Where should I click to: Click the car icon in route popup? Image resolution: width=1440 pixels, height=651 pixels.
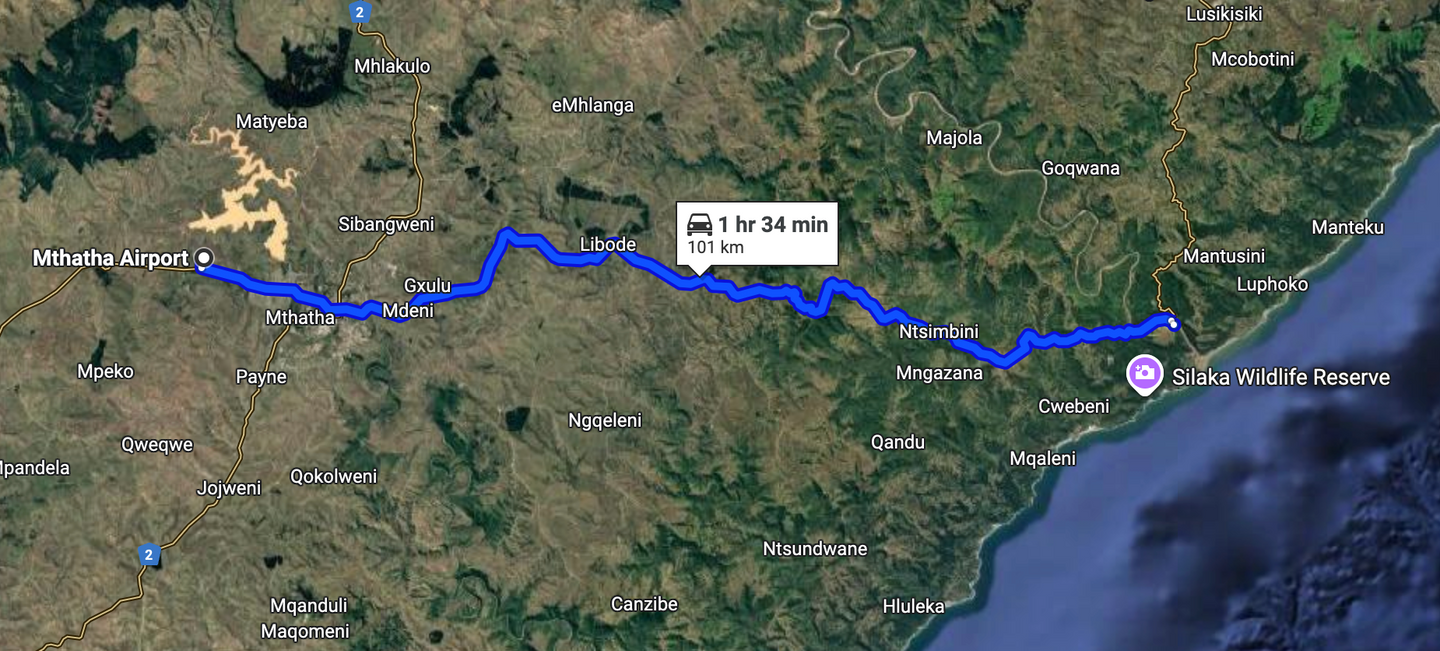click(x=700, y=225)
